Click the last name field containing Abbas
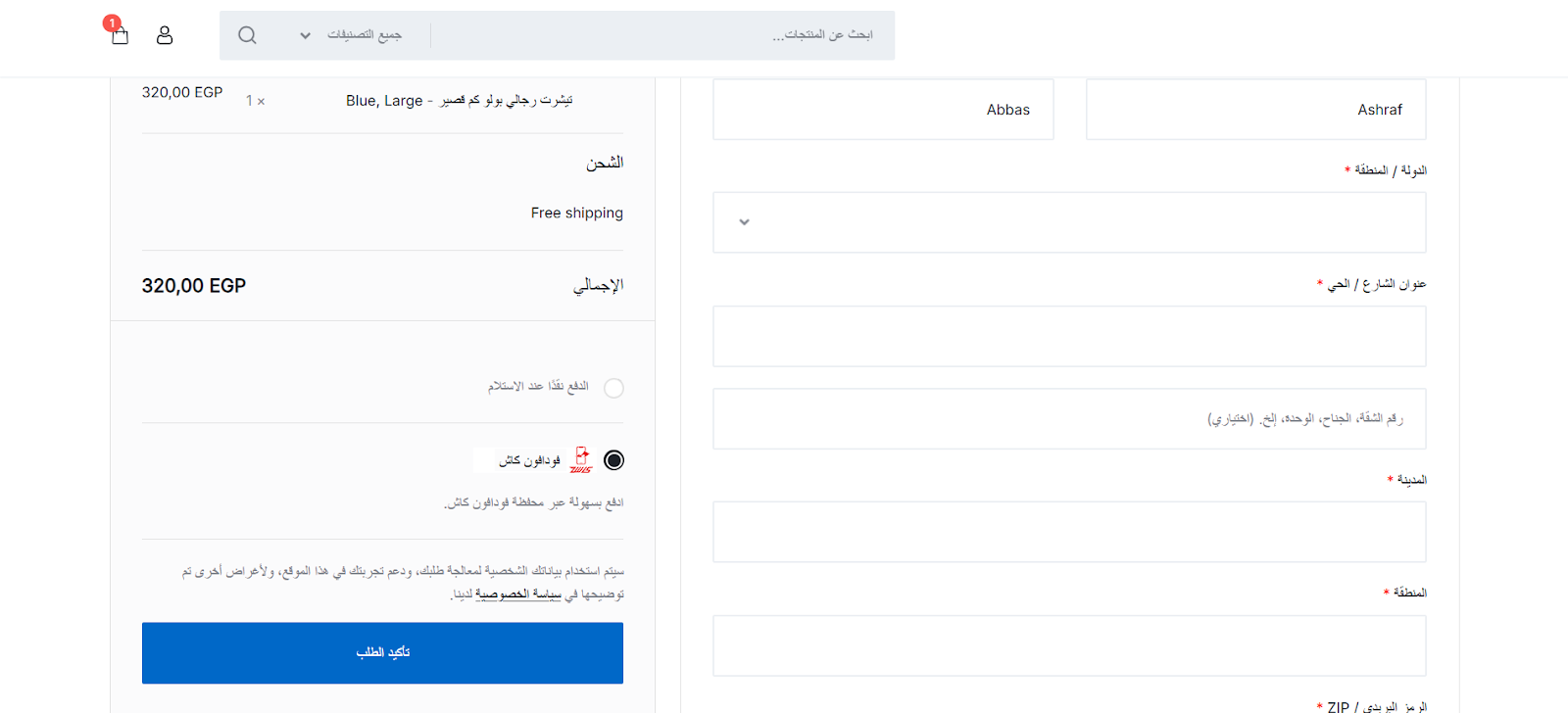 pyautogui.click(x=883, y=110)
